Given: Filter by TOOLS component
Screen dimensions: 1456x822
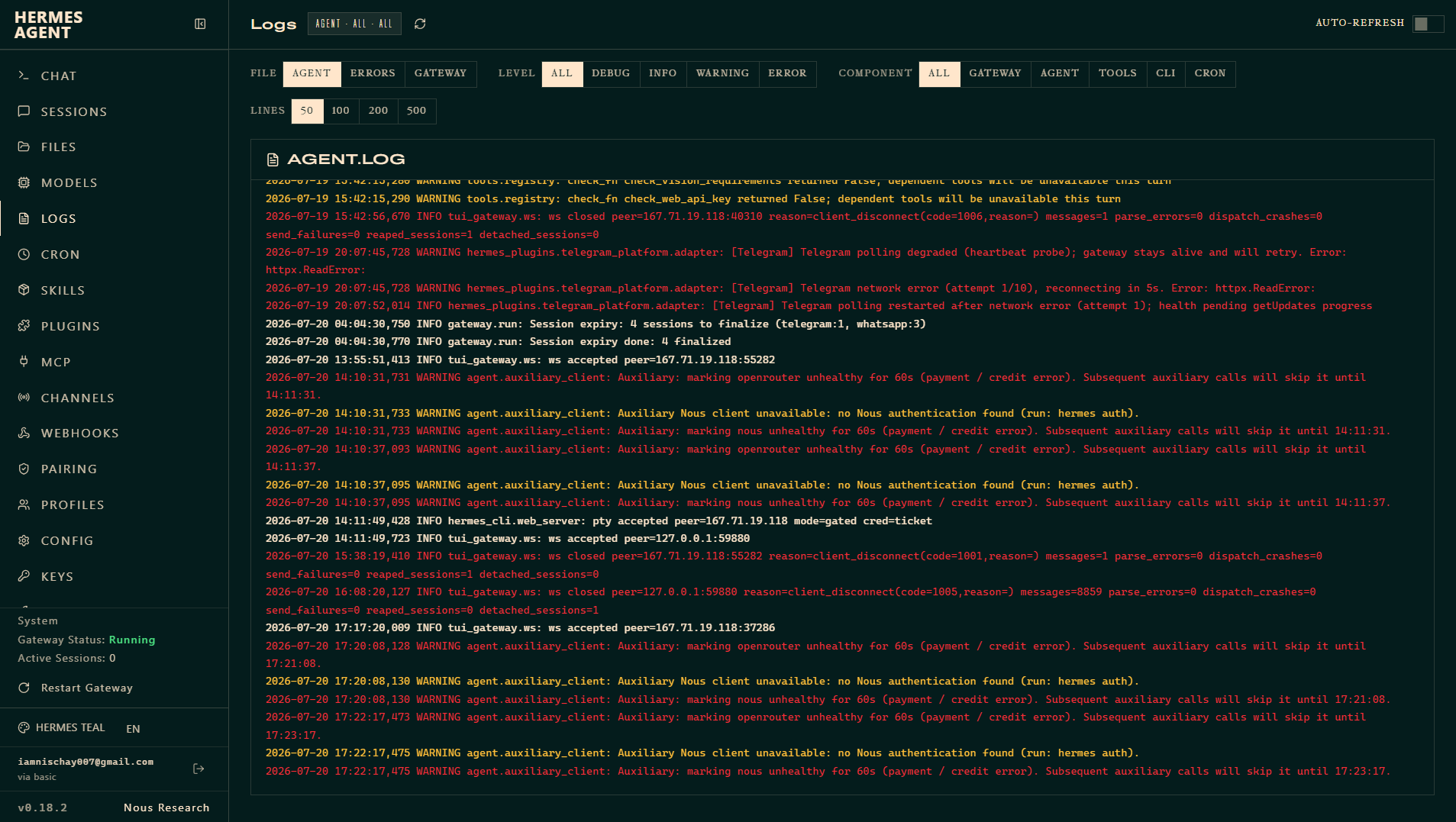Looking at the screenshot, I should coord(1118,74).
